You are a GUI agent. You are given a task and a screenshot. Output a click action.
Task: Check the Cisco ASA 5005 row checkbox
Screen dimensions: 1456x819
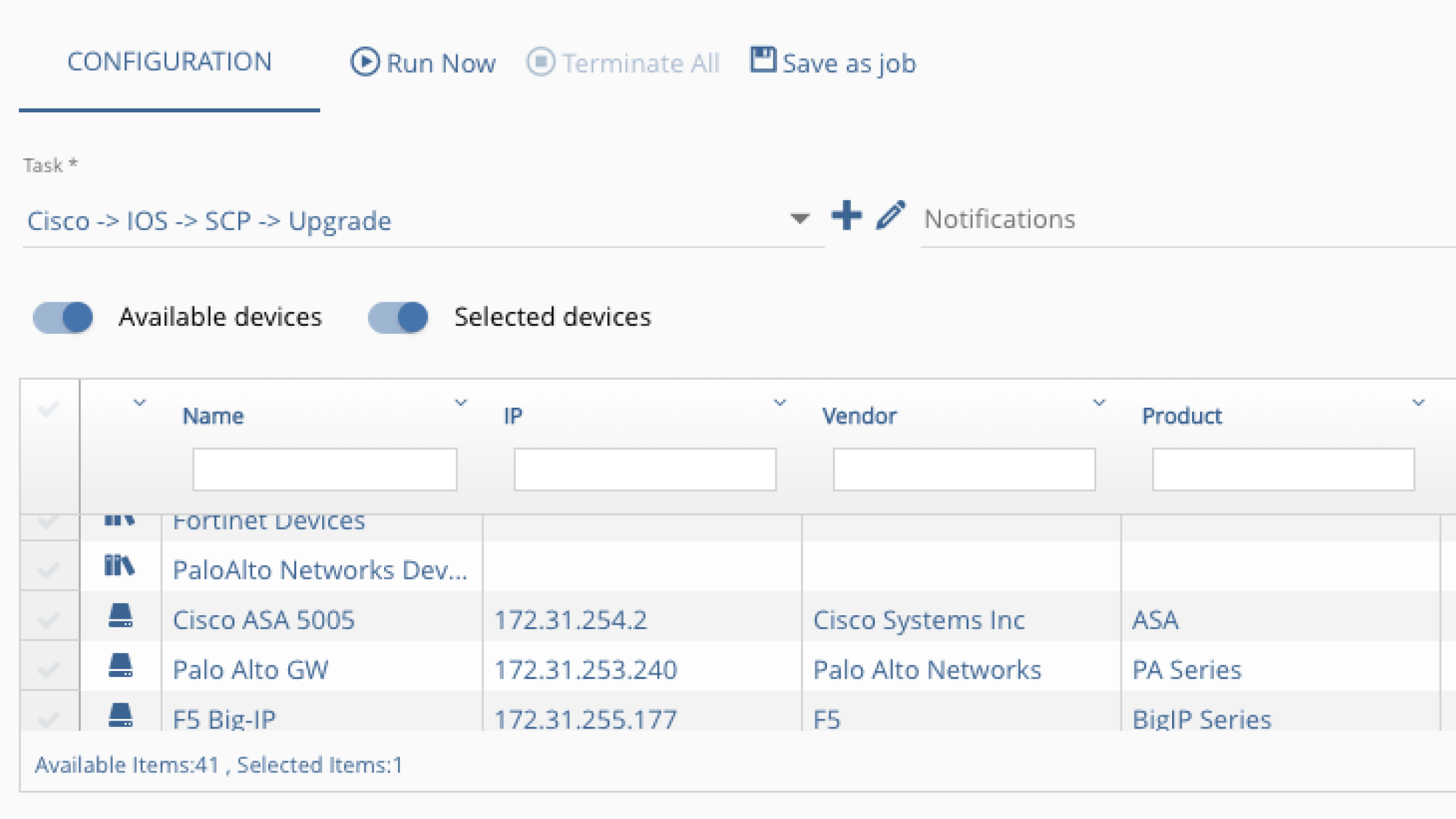[48, 620]
